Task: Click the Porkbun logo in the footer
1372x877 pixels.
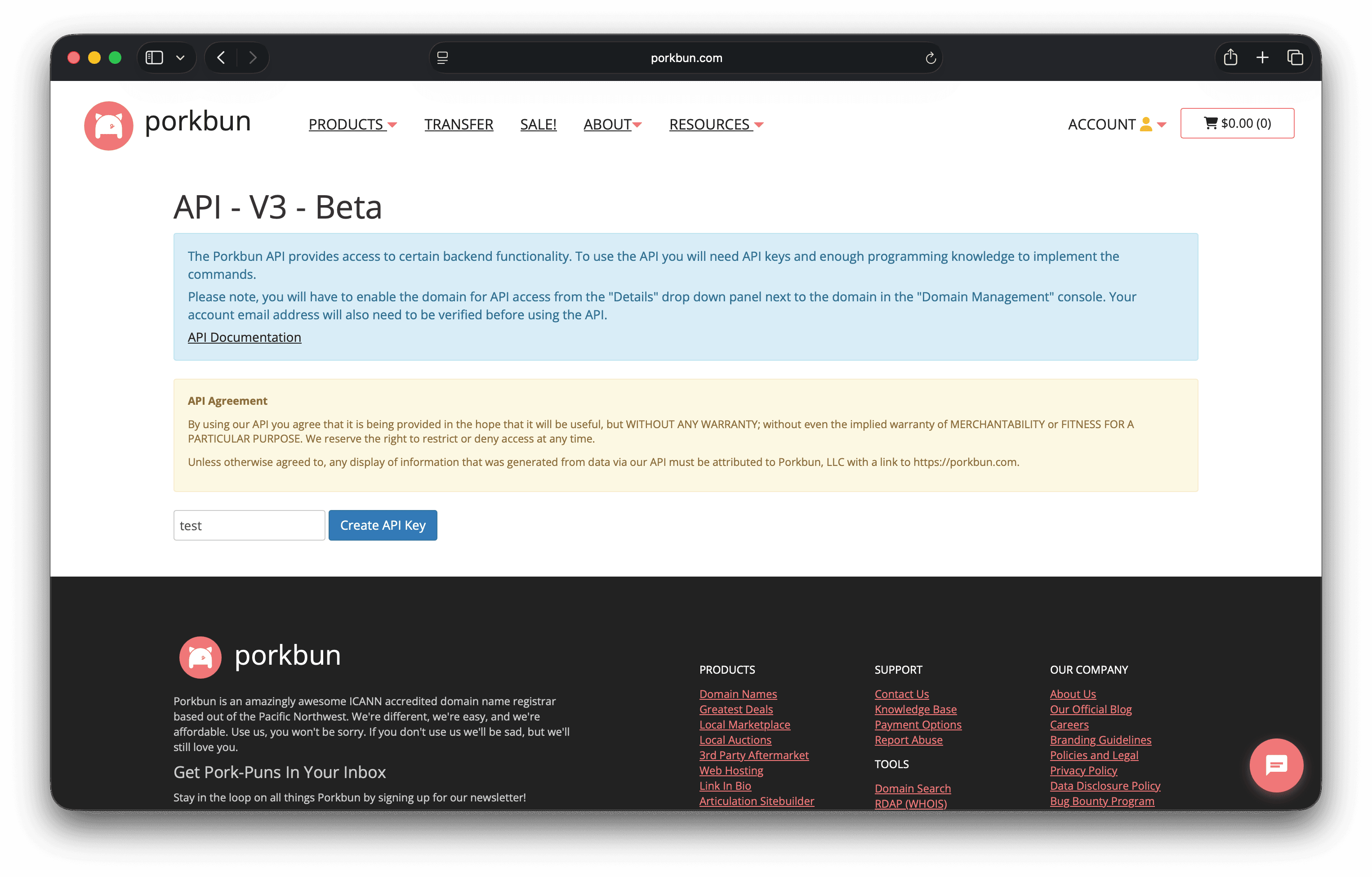Action: pos(200,657)
